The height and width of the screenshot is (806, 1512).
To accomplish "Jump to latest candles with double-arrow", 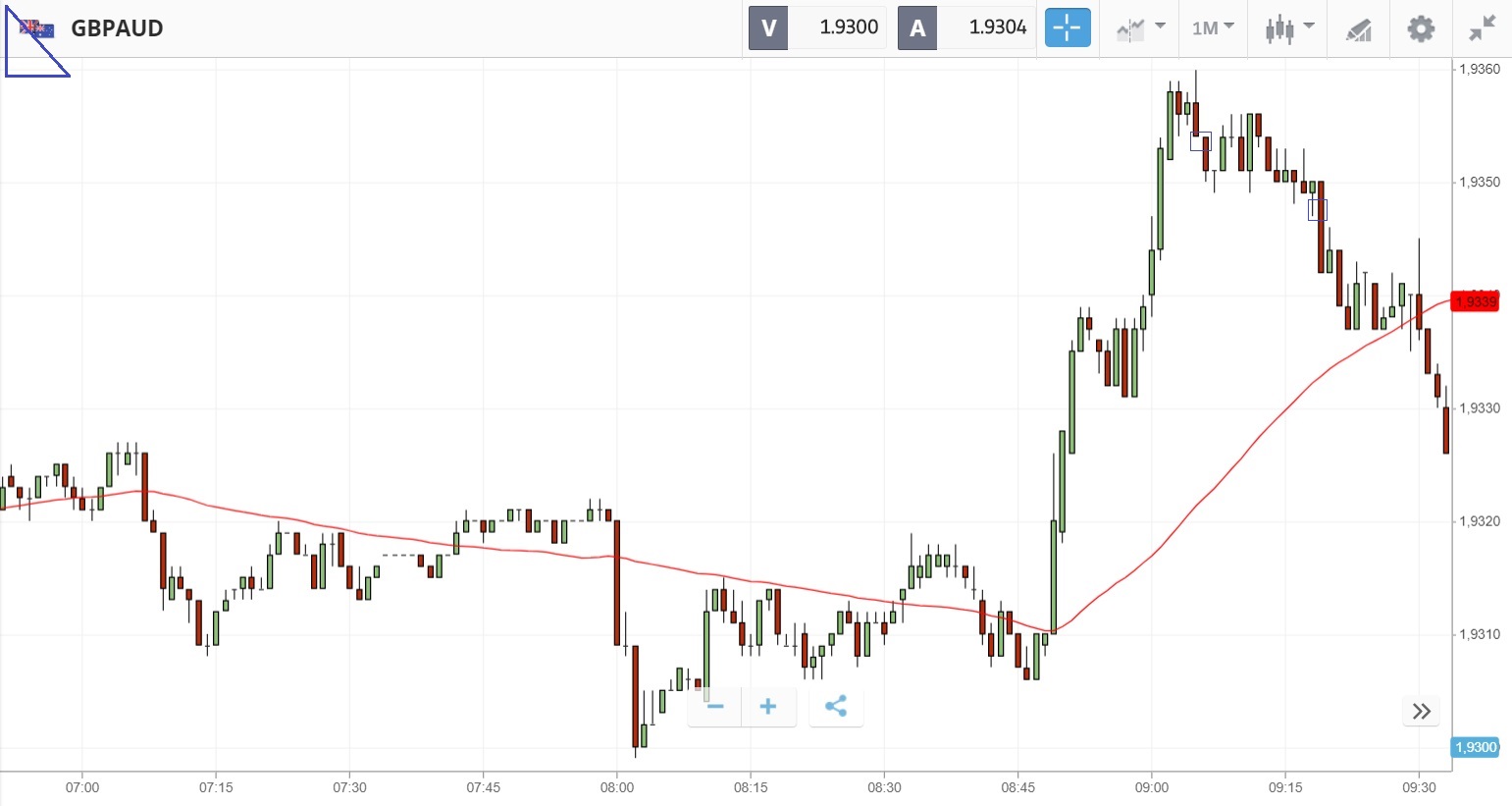I will tap(1421, 711).
